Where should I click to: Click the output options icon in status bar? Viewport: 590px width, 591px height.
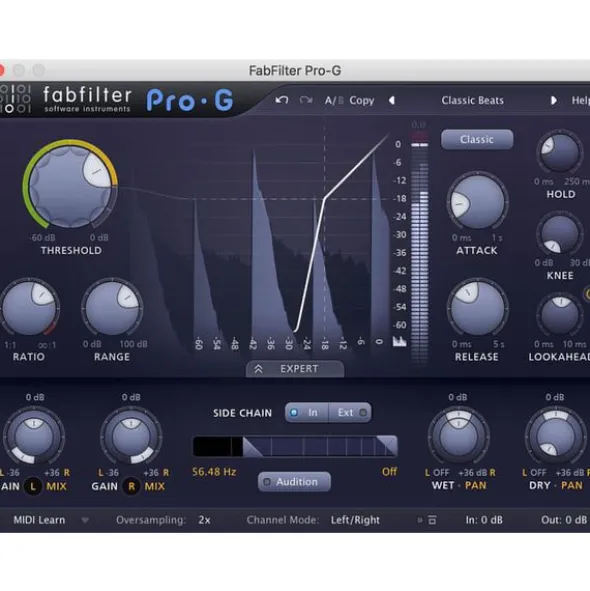[x=432, y=520]
